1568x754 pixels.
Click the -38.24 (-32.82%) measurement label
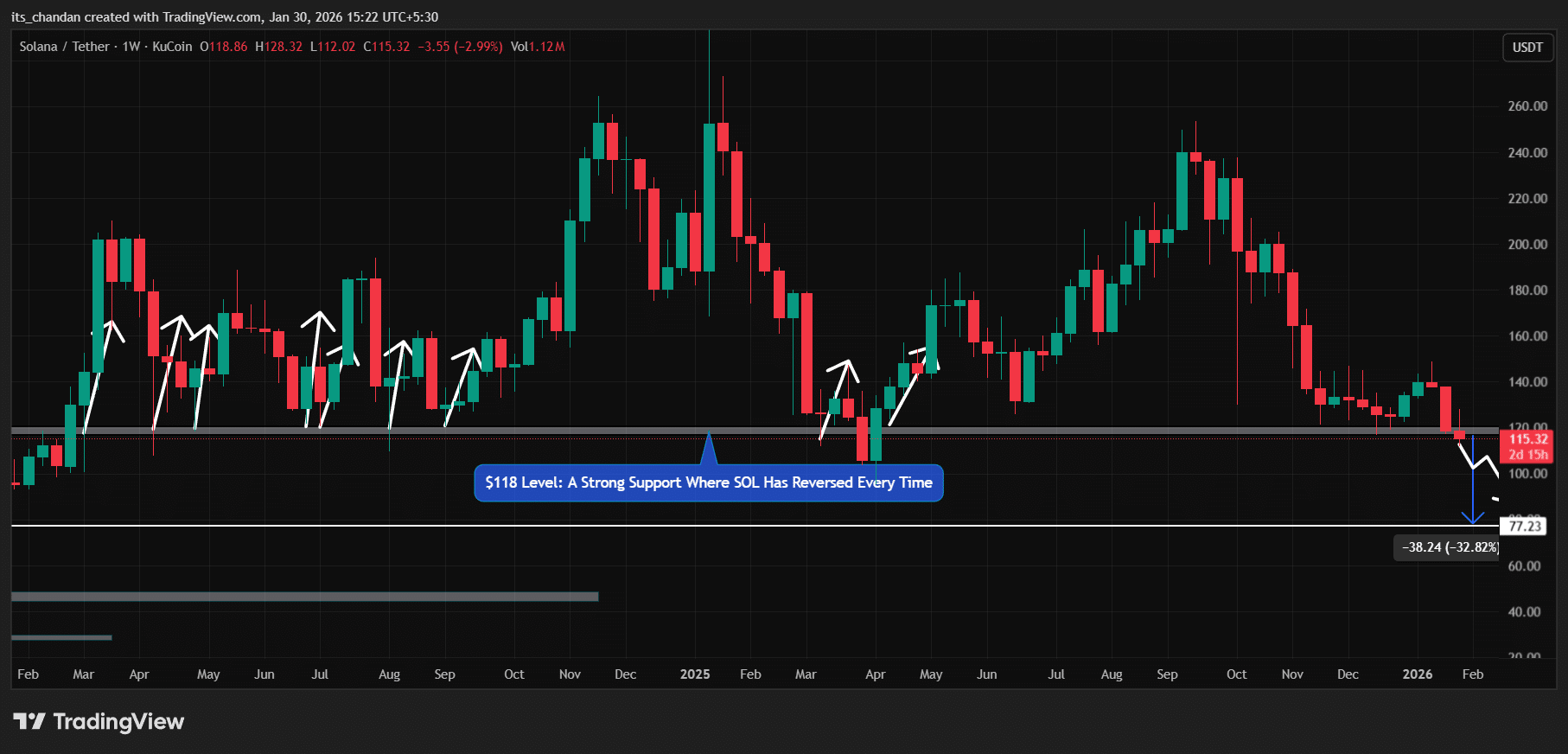click(1449, 547)
